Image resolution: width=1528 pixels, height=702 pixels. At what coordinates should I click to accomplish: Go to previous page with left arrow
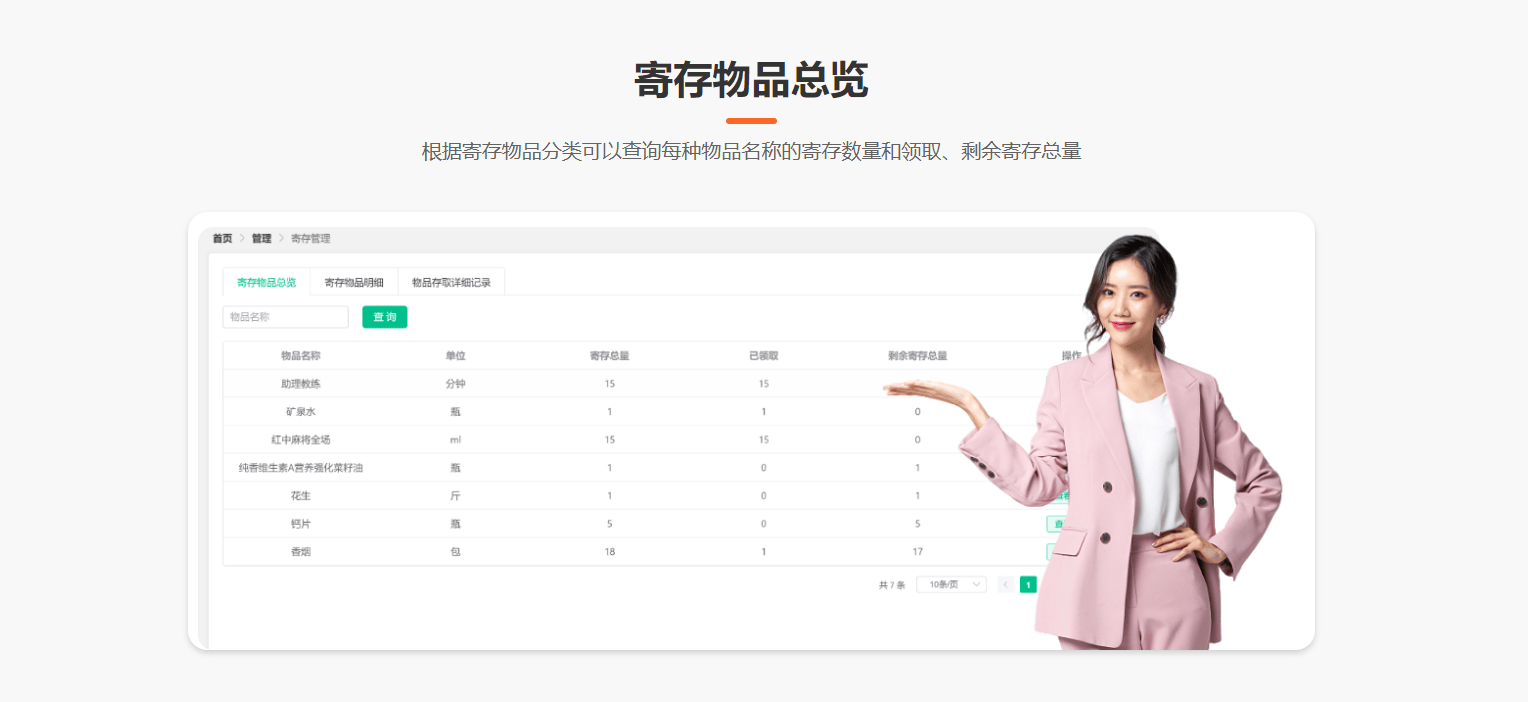click(x=1005, y=585)
